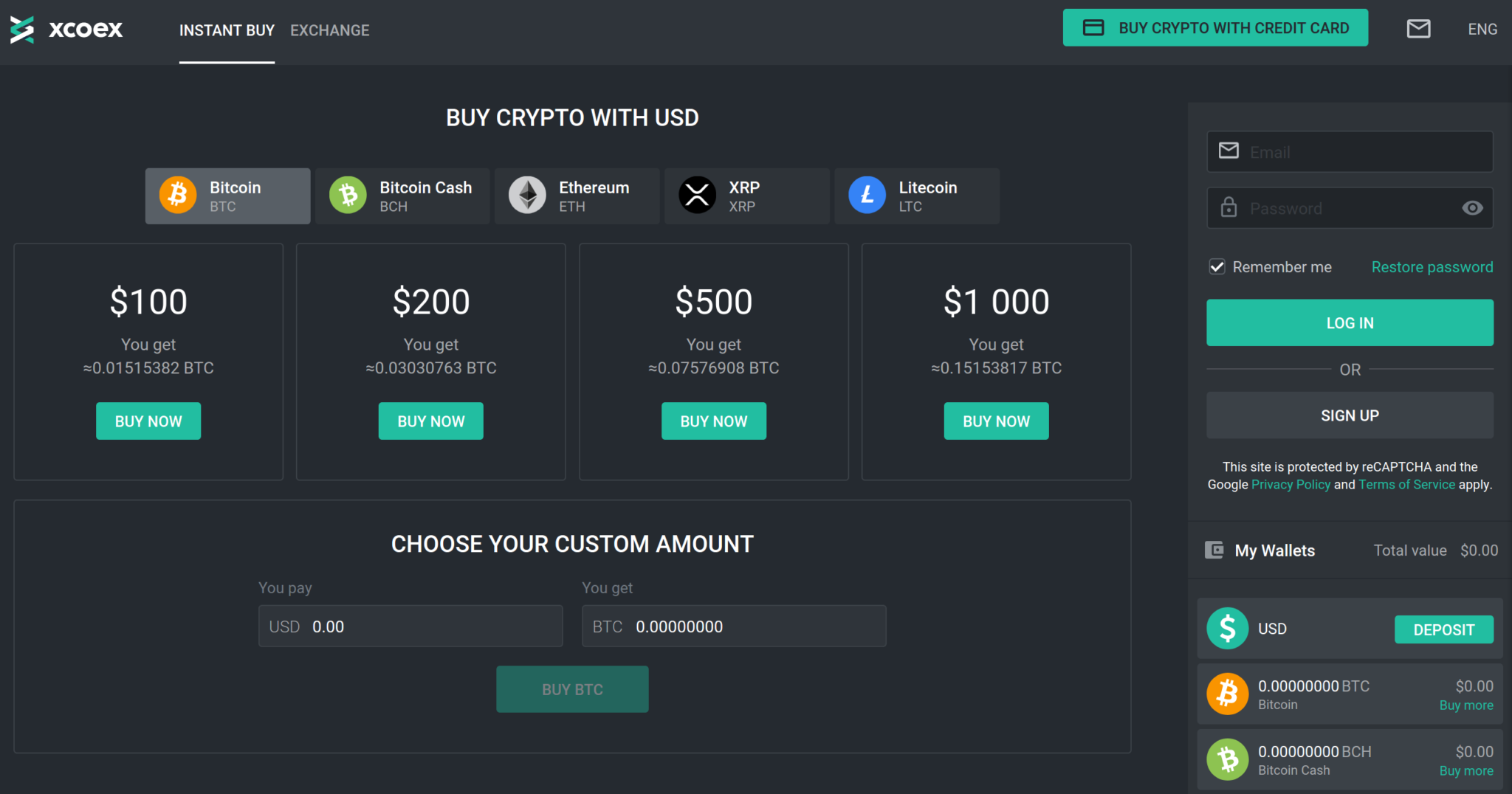Screen dimensions: 1512x794
Task: Switch to the Exchange tab
Action: tap(329, 30)
